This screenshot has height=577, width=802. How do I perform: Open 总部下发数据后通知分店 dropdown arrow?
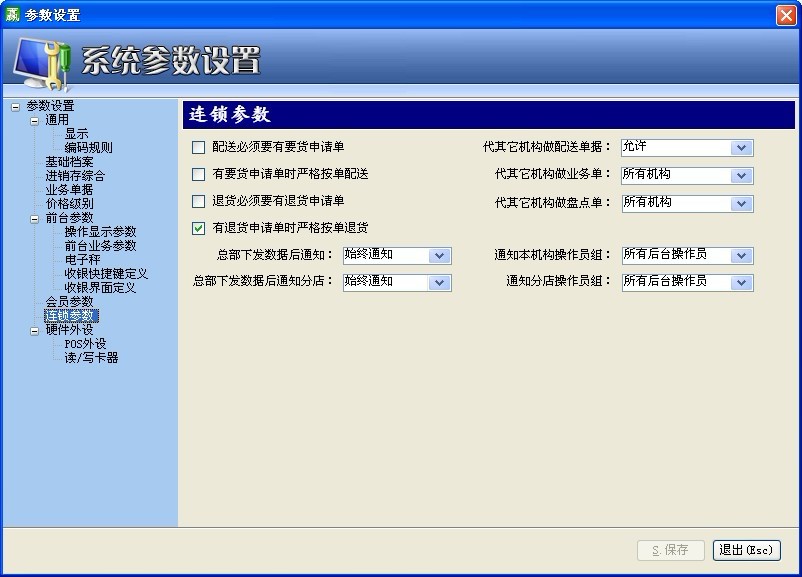[x=439, y=282]
